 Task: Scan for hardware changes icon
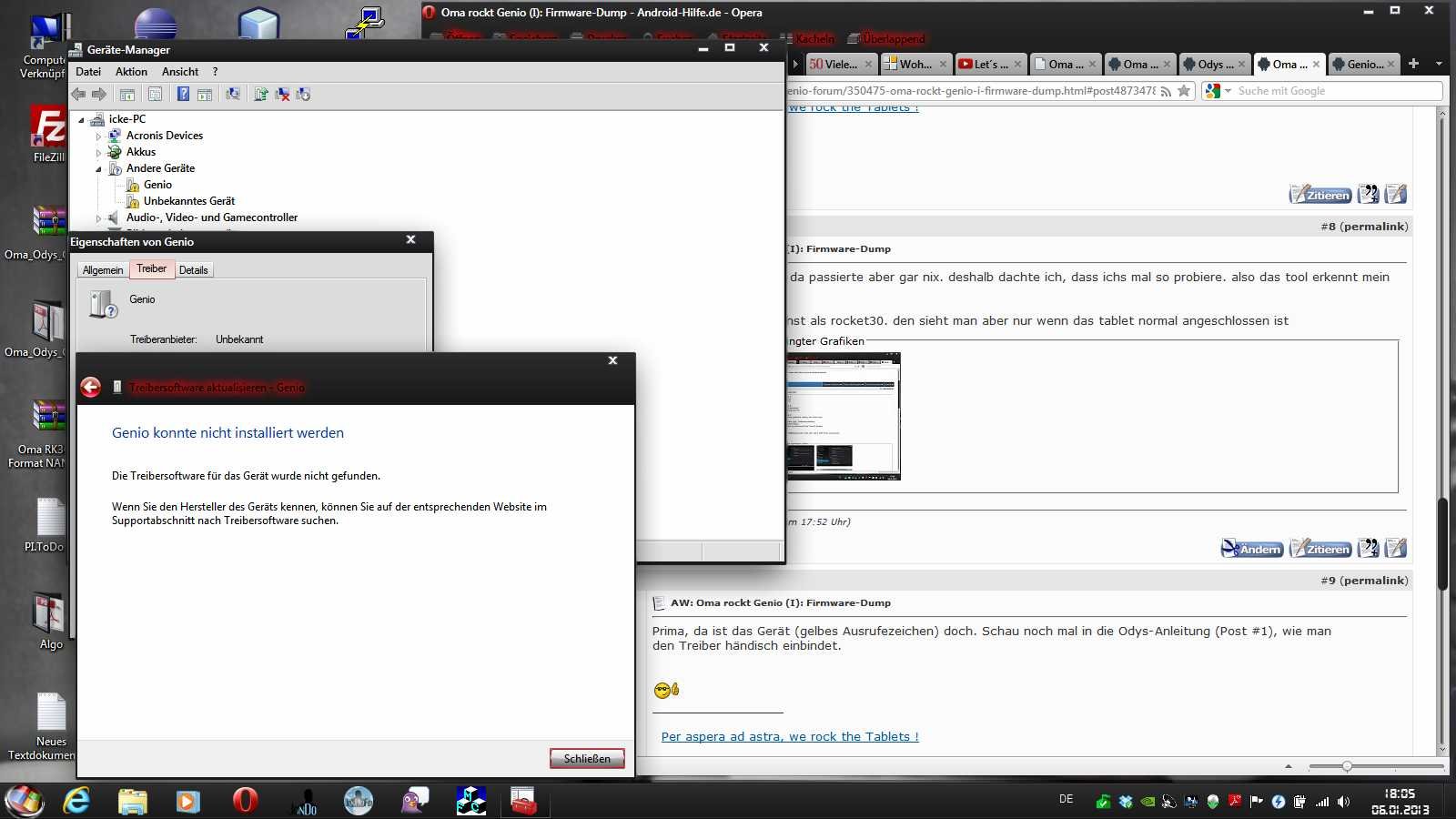(x=233, y=94)
